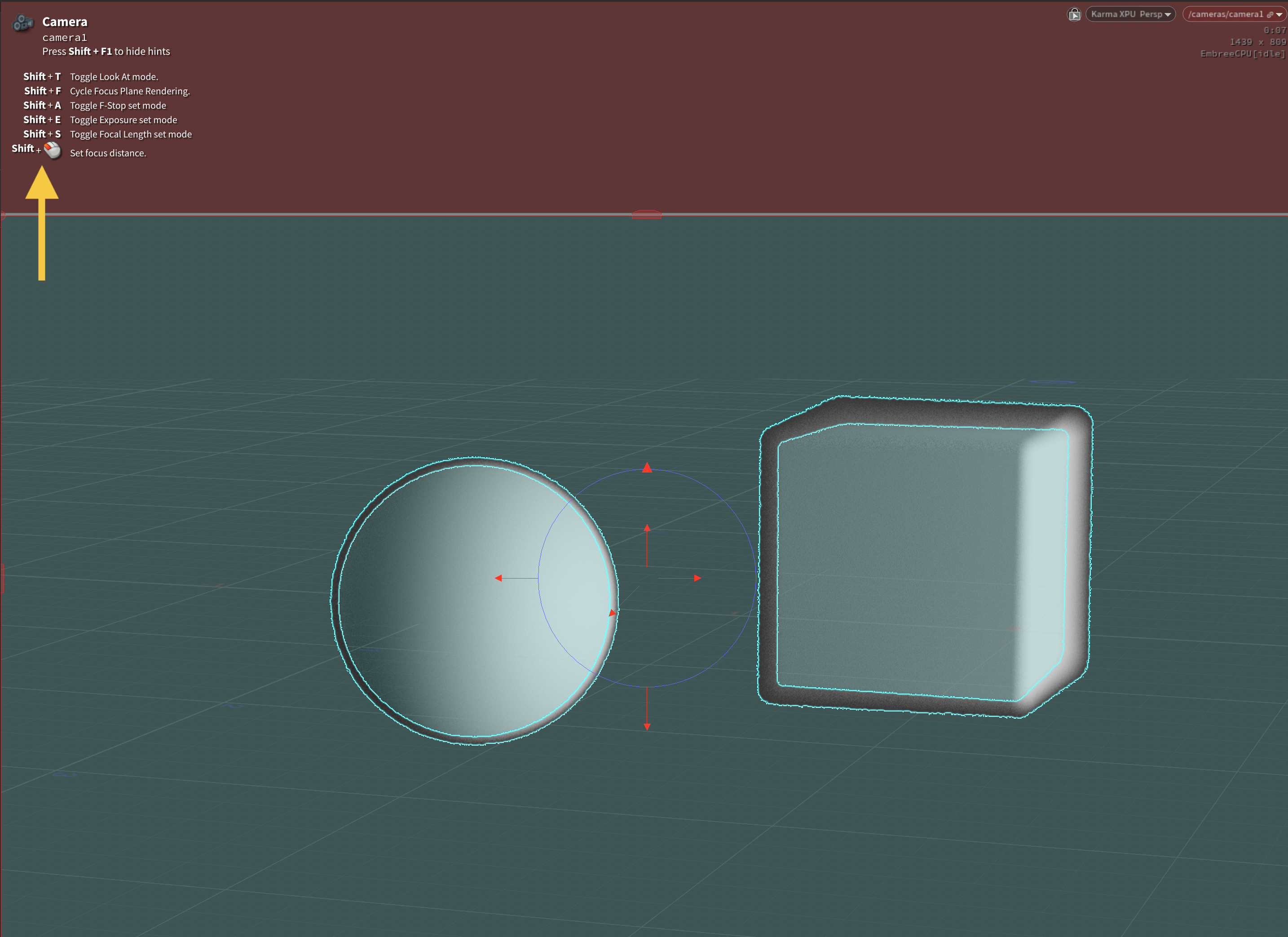Open the Karma XPU Persp dropdown
The width and height of the screenshot is (1288, 937).
(1130, 14)
